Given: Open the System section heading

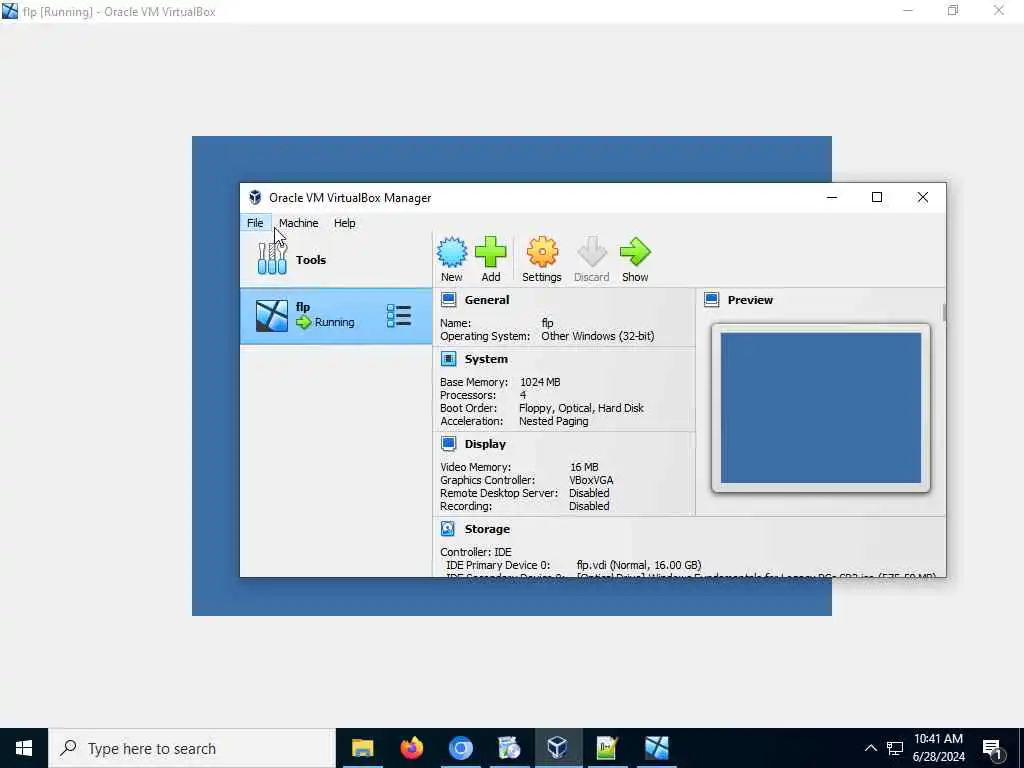Looking at the screenshot, I should point(486,359).
